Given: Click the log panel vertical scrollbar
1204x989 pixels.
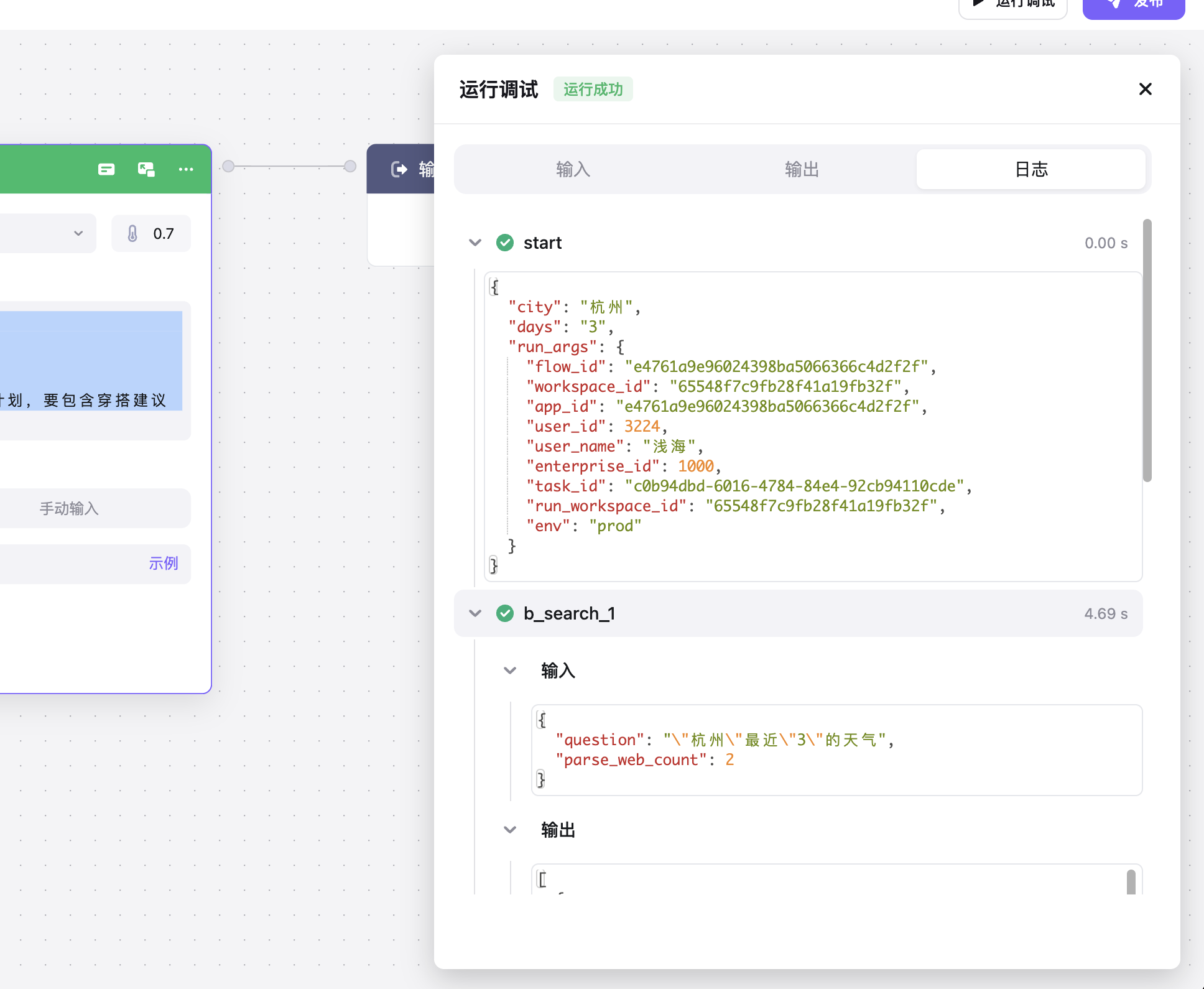Looking at the screenshot, I should click(x=1147, y=350).
